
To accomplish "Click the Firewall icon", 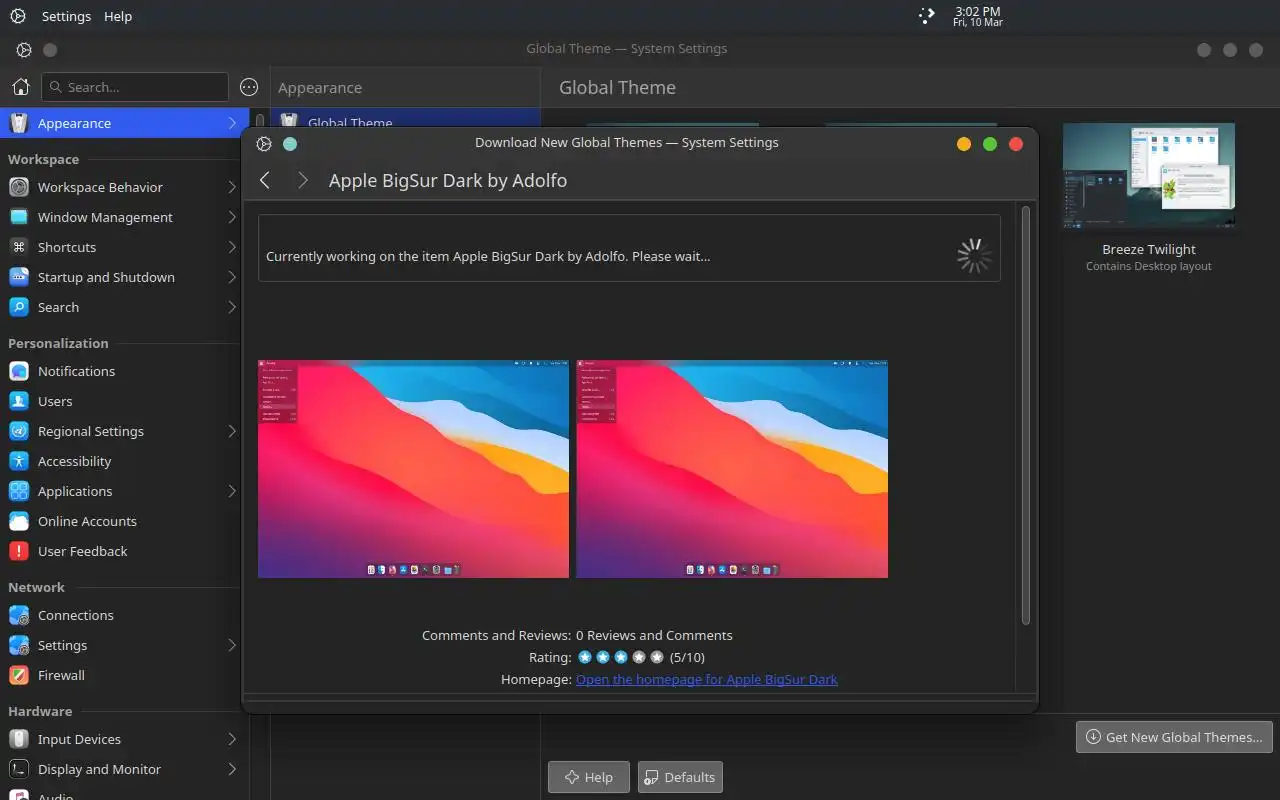I will (19, 675).
